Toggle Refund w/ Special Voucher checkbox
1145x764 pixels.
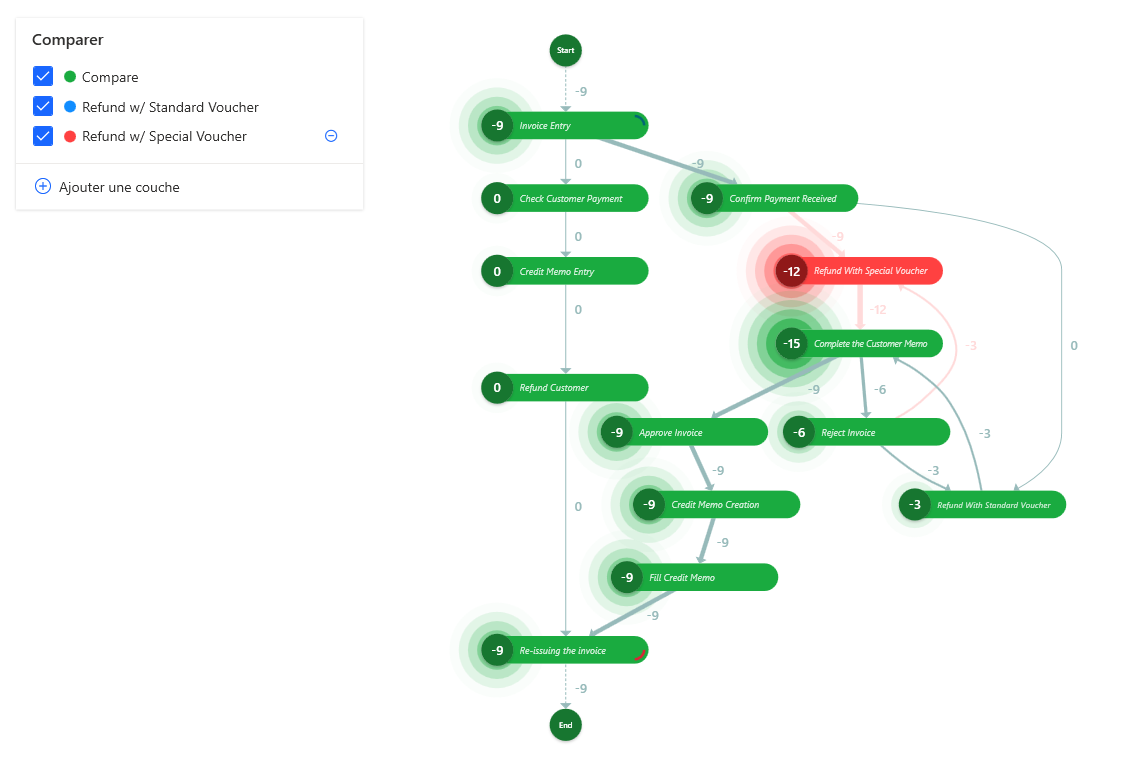pos(43,136)
